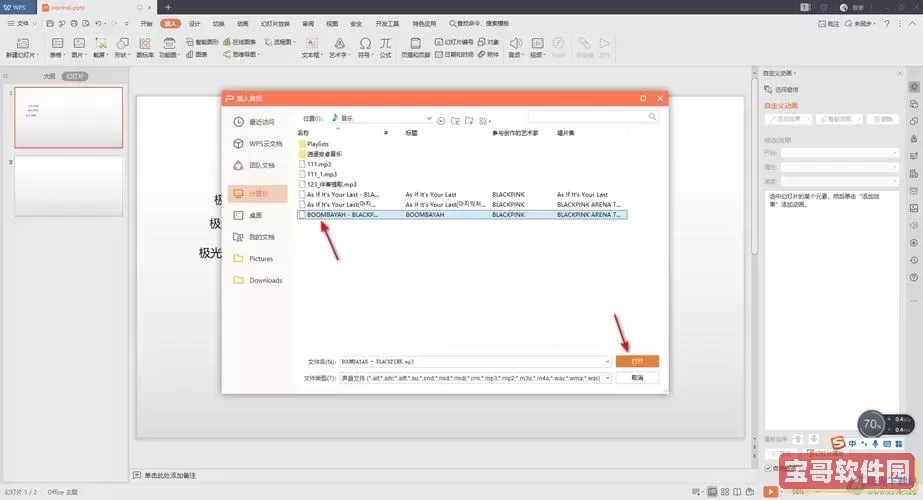Click the back arrow icon in dialog toolbar
Screen dimensions: 923x500
(x=441, y=121)
